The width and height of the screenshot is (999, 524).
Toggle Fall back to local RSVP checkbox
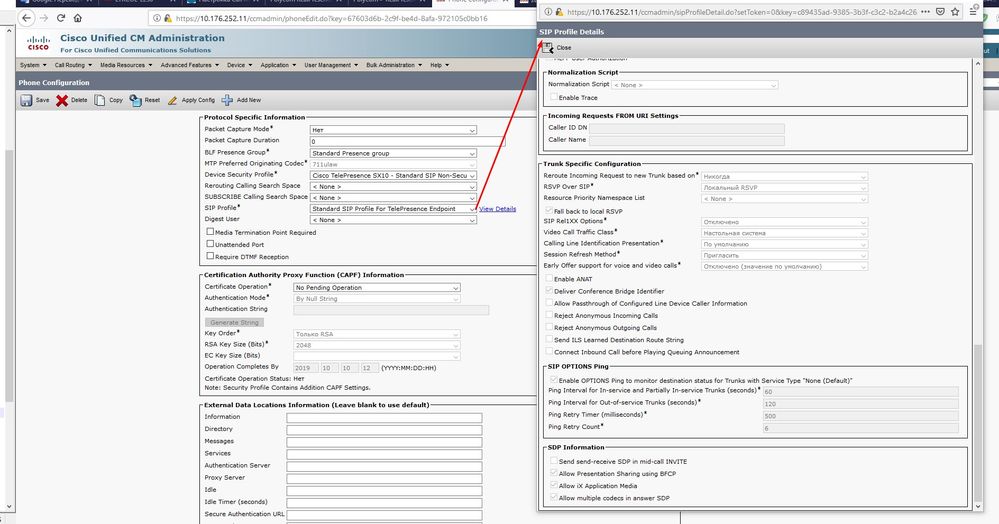[549, 210]
